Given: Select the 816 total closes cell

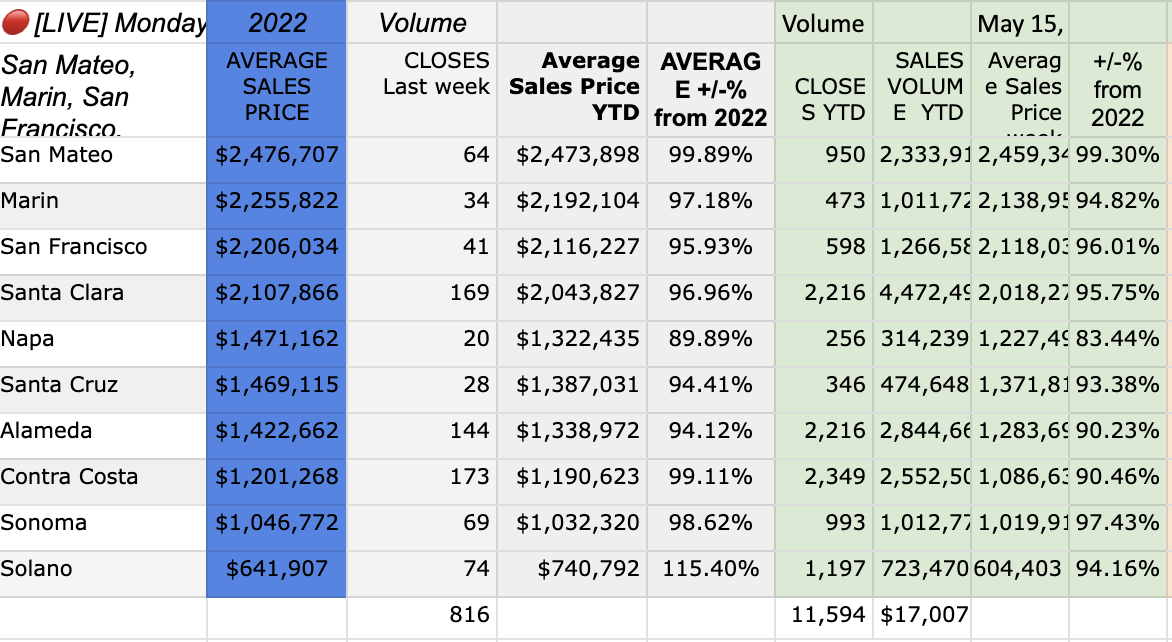Looking at the screenshot, I should pos(422,619).
